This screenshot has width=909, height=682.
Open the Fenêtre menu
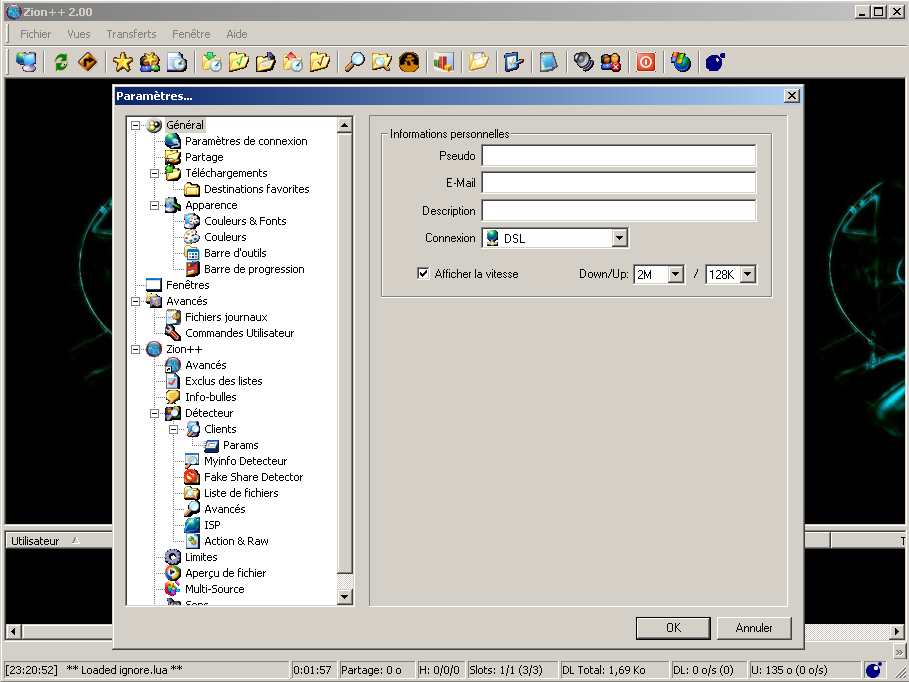(191, 34)
